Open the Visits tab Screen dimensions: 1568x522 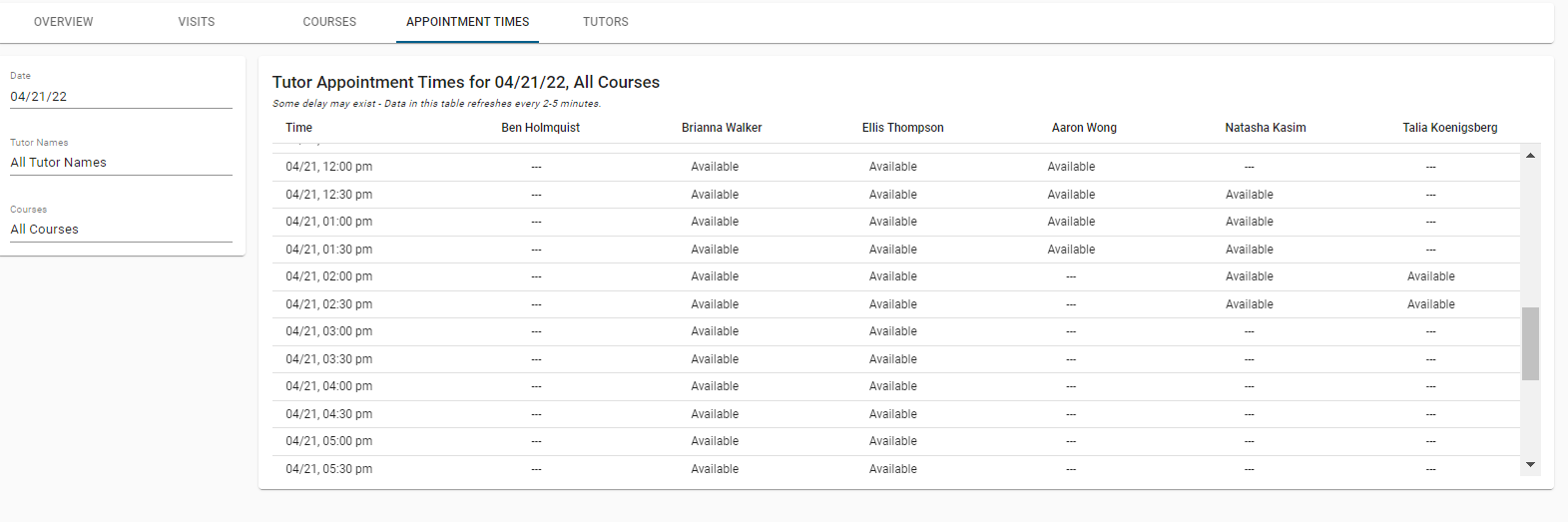click(x=197, y=22)
